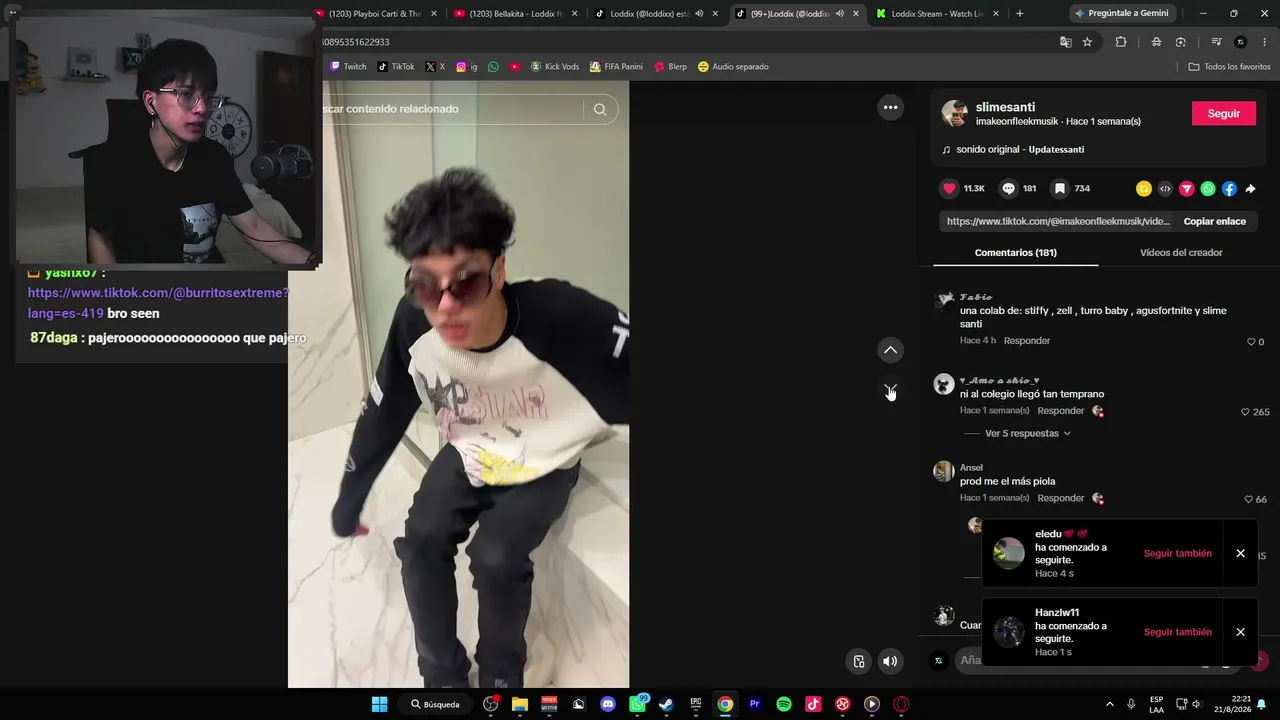Mute the first Loddix (@loddixx) TikTok tab audio
This screenshot has width=1280, height=720.
point(699,14)
